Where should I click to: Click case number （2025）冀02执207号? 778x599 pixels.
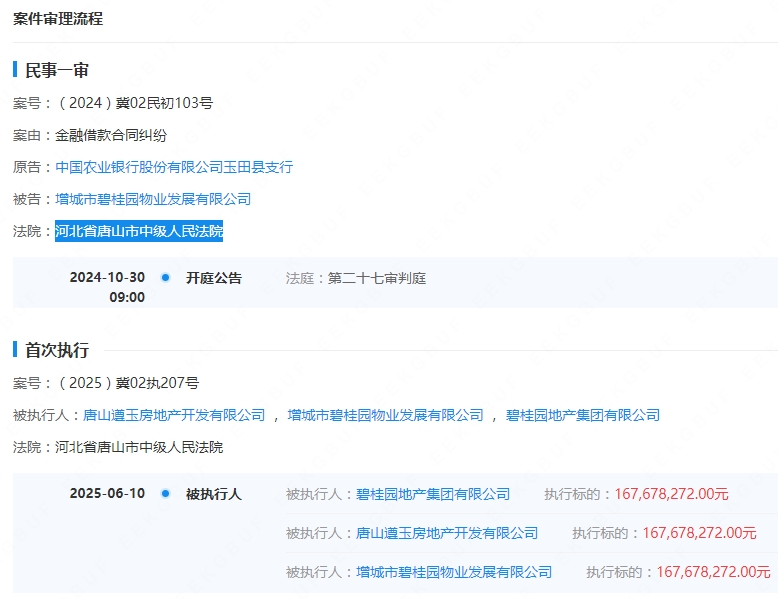tap(127, 383)
